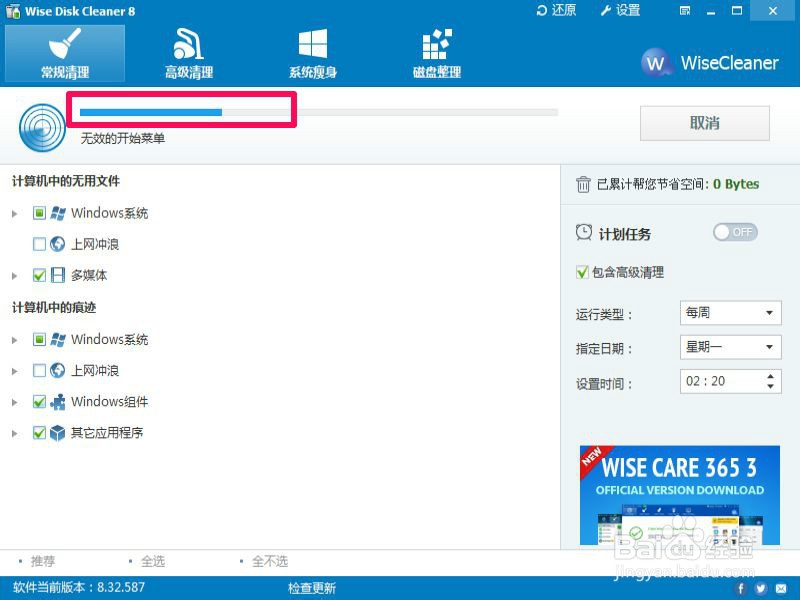This screenshot has height=600, width=800.
Task: Click the globe icon under 无用文件
Action: click(x=58, y=244)
